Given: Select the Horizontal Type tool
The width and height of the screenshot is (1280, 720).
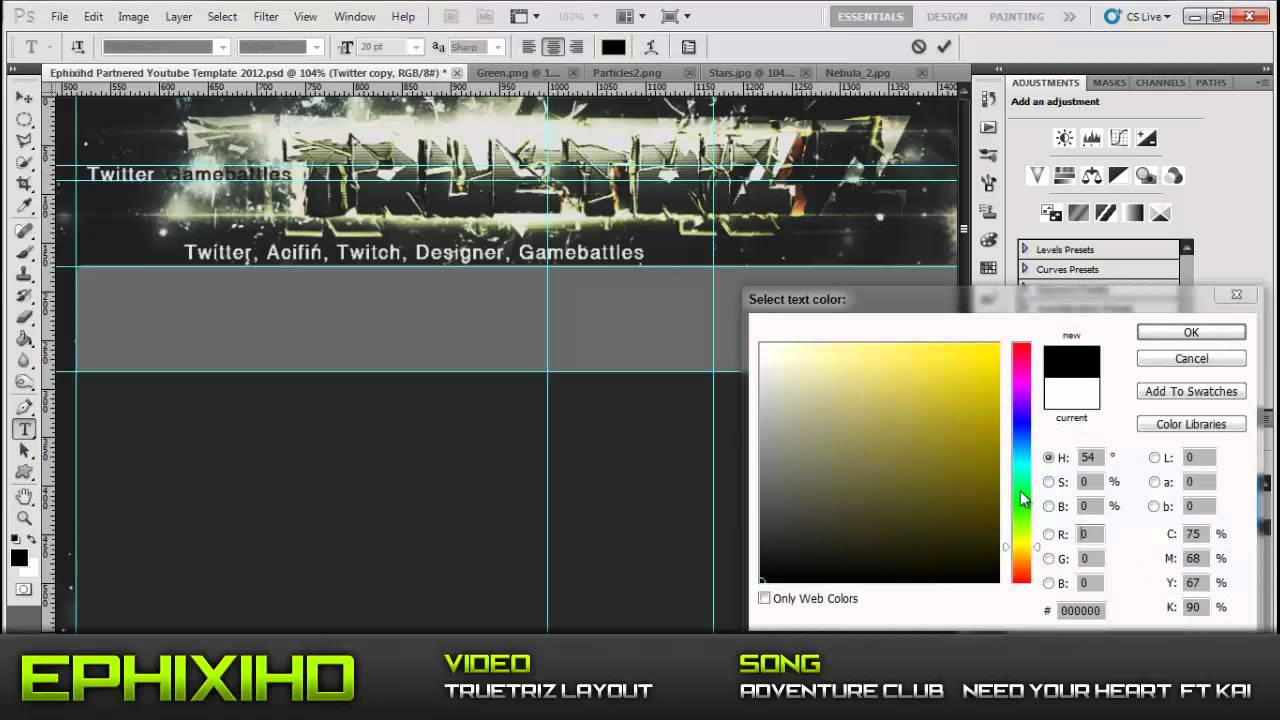Looking at the screenshot, I should click(x=24, y=429).
